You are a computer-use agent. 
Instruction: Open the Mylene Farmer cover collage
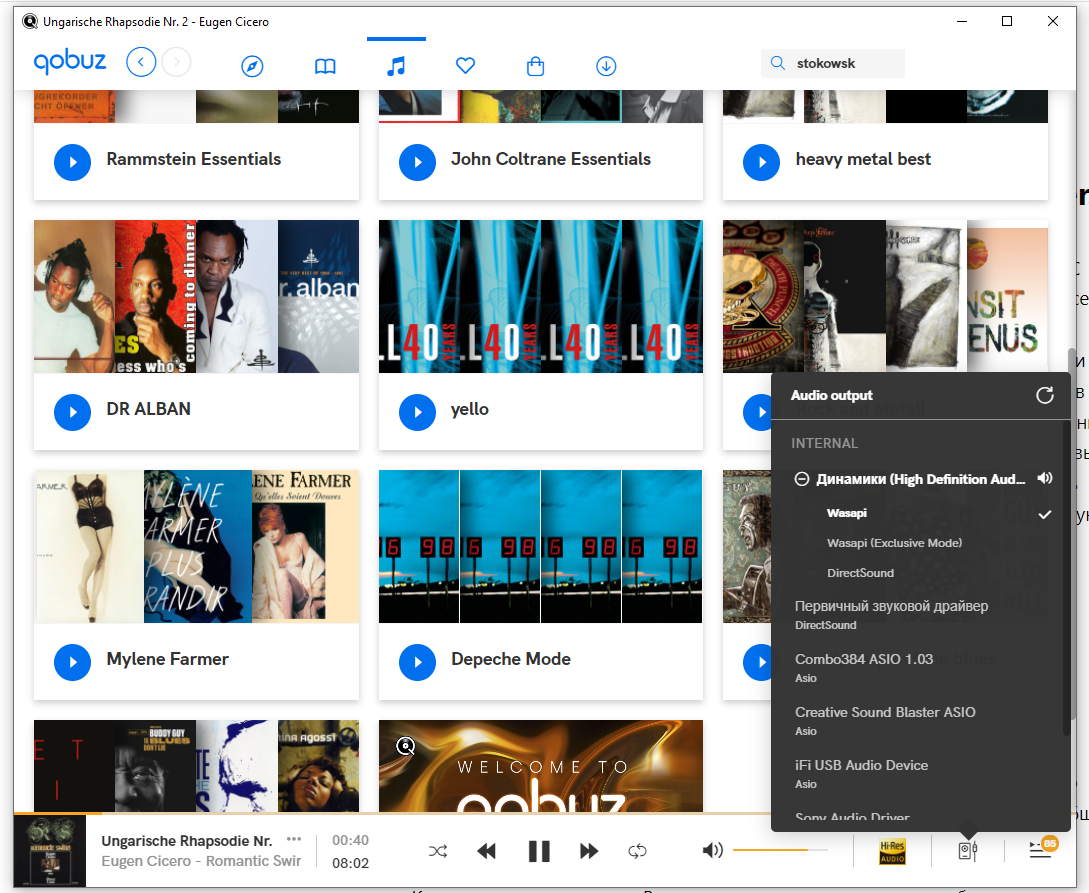(x=197, y=546)
